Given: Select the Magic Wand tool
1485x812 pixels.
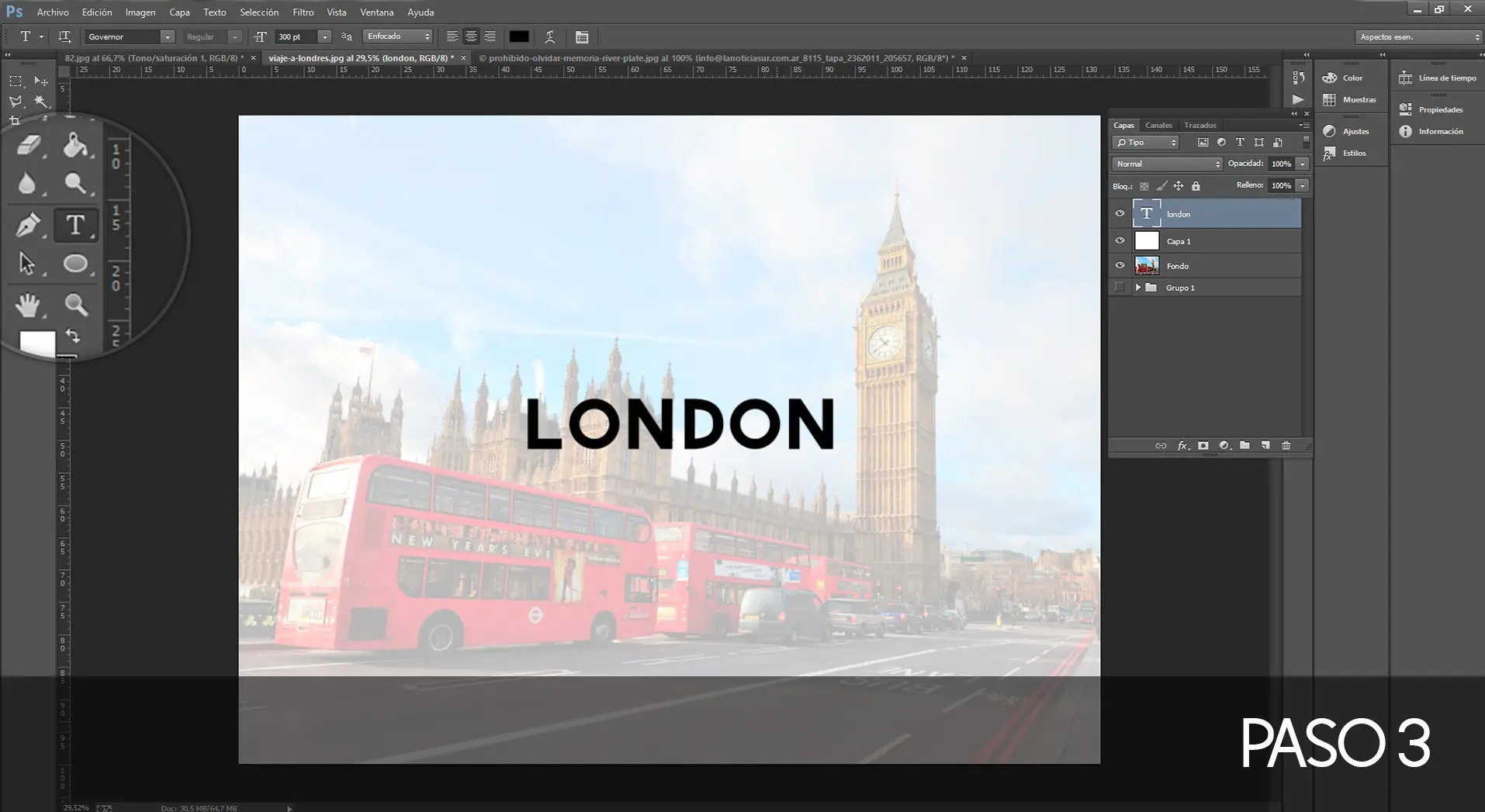Looking at the screenshot, I should (41, 102).
